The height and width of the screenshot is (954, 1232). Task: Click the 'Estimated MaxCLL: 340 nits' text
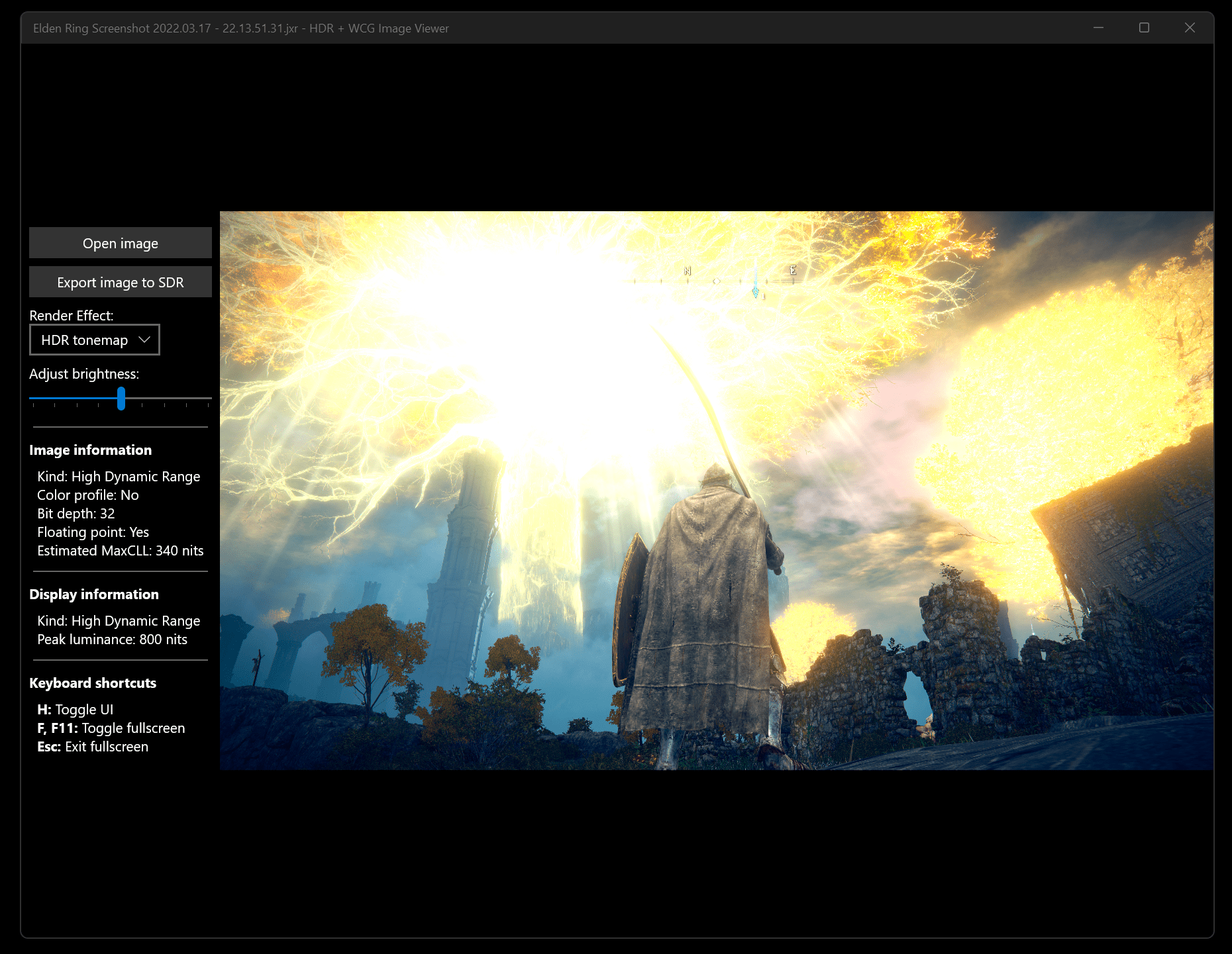click(121, 551)
